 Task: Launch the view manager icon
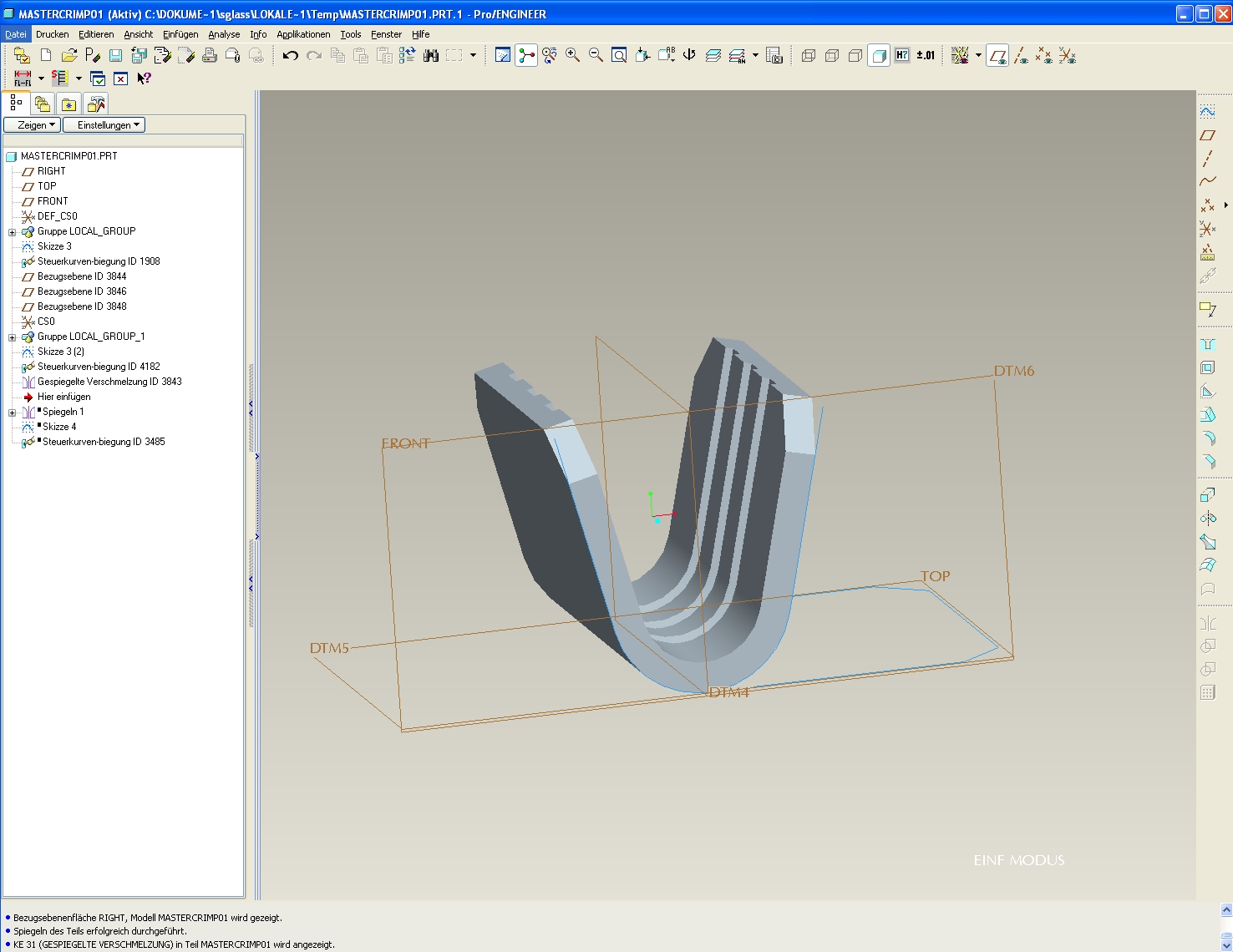(774, 55)
